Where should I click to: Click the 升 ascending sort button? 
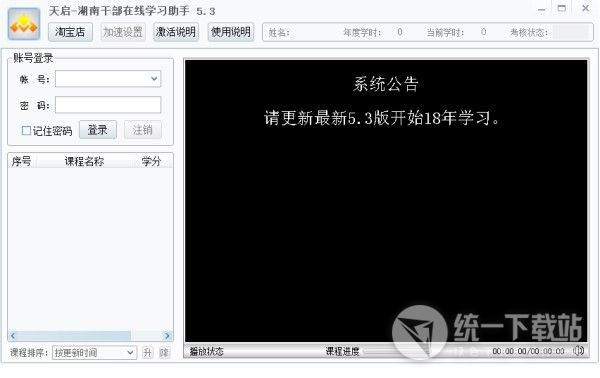147,352
